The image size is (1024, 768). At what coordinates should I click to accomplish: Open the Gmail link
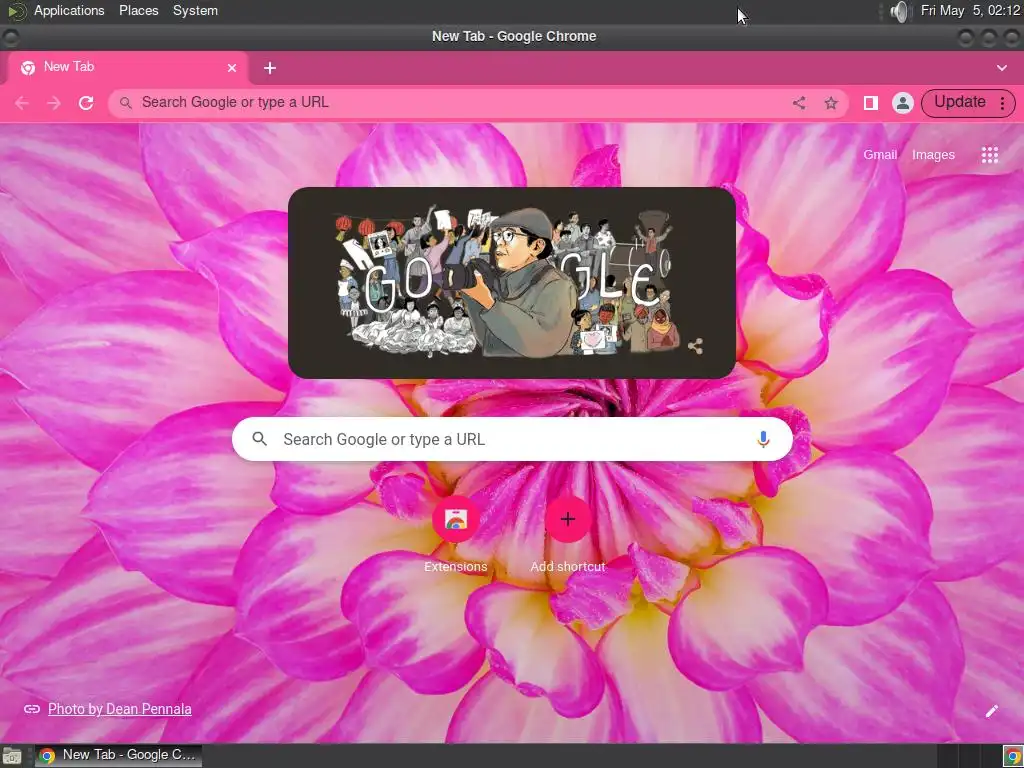[880, 155]
